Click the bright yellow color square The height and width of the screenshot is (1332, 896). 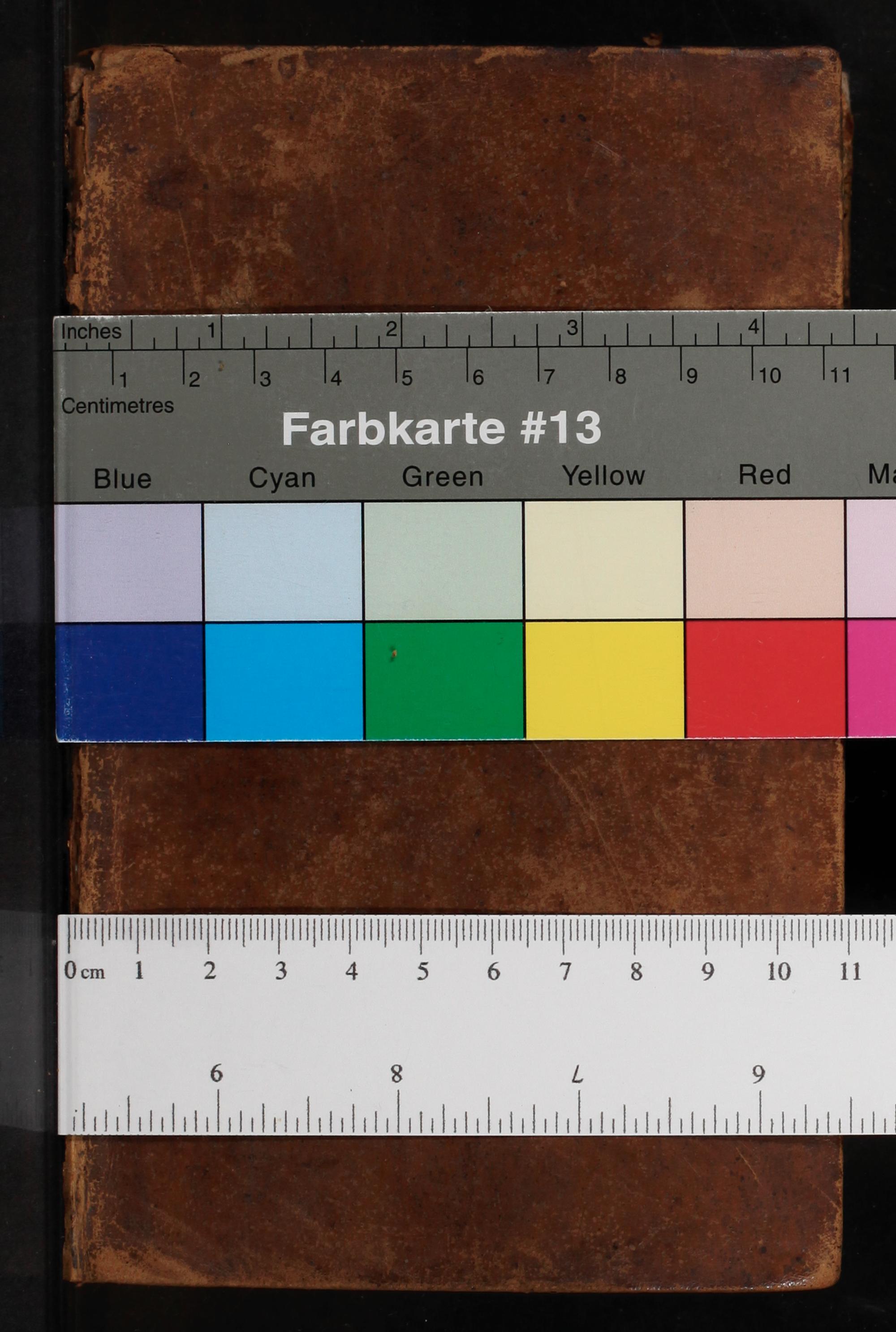[x=604, y=680]
